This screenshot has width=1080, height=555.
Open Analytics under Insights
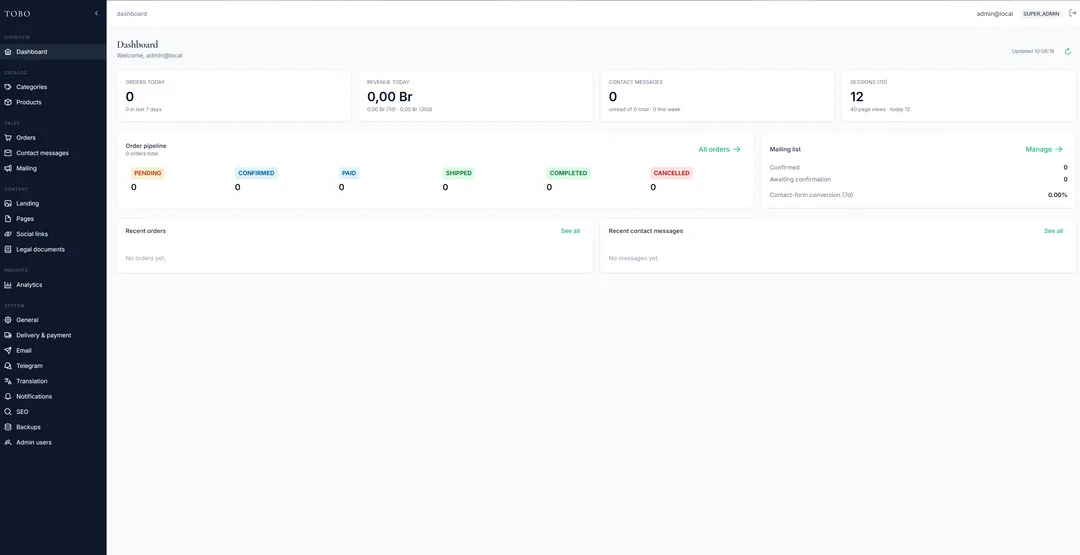pos(53,284)
